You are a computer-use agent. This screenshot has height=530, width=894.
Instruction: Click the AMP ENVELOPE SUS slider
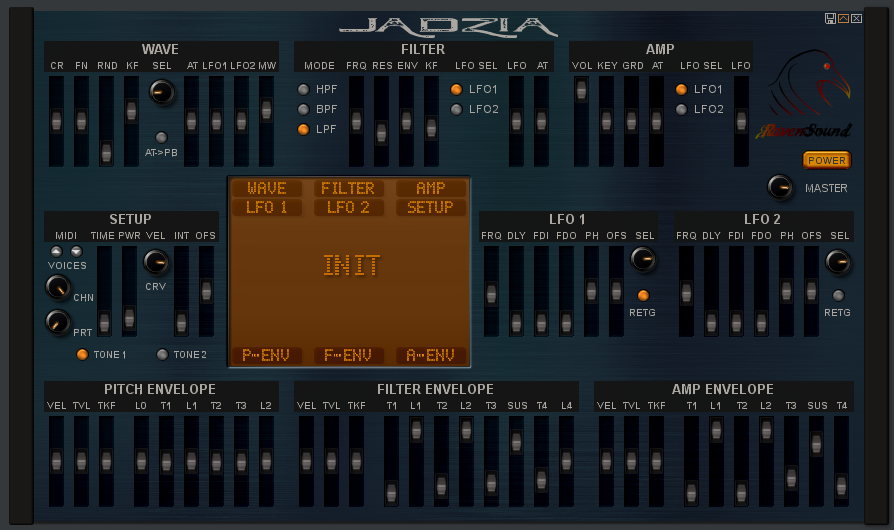tap(816, 461)
